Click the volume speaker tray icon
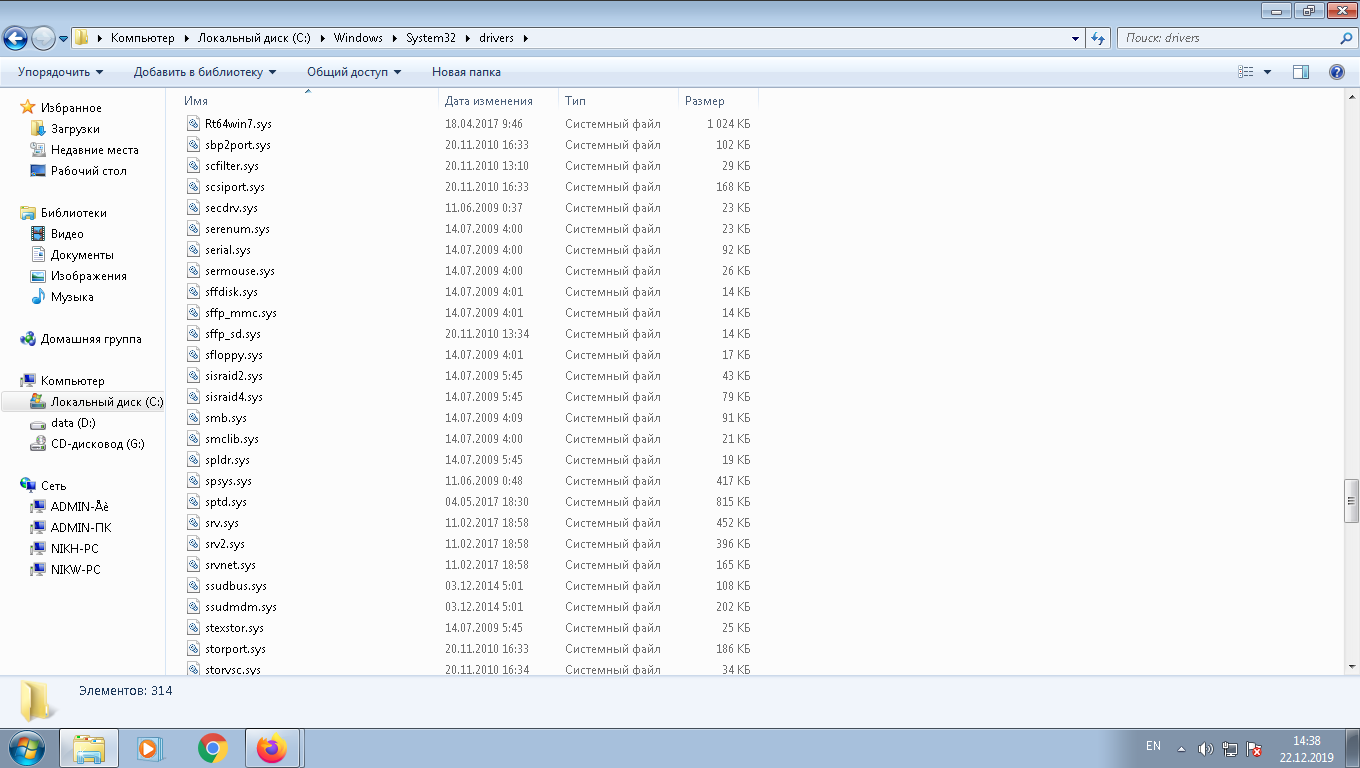This screenshot has width=1360, height=768. tap(1205, 748)
